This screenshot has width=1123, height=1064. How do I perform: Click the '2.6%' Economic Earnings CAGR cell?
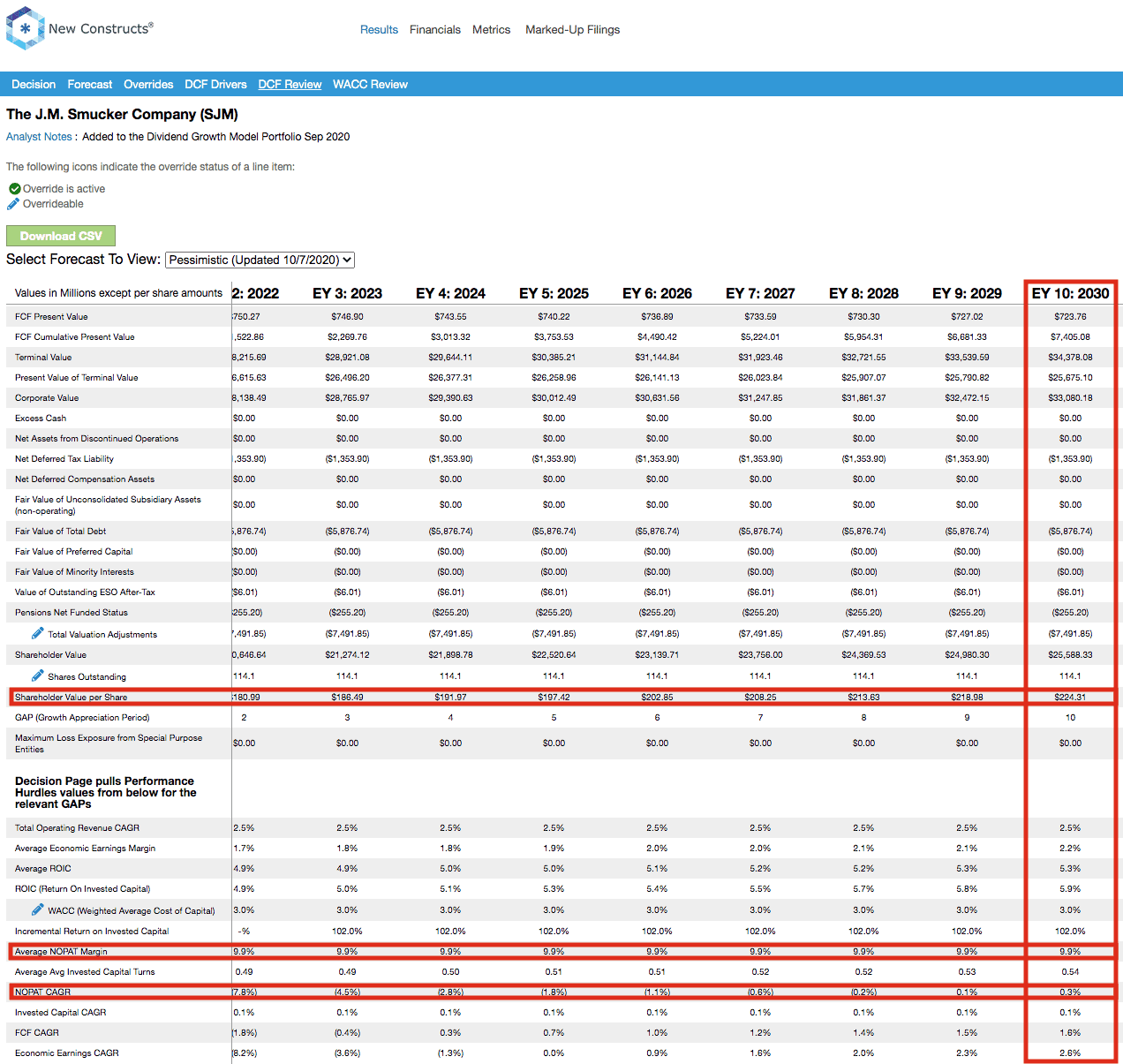click(x=1070, y=1053)
